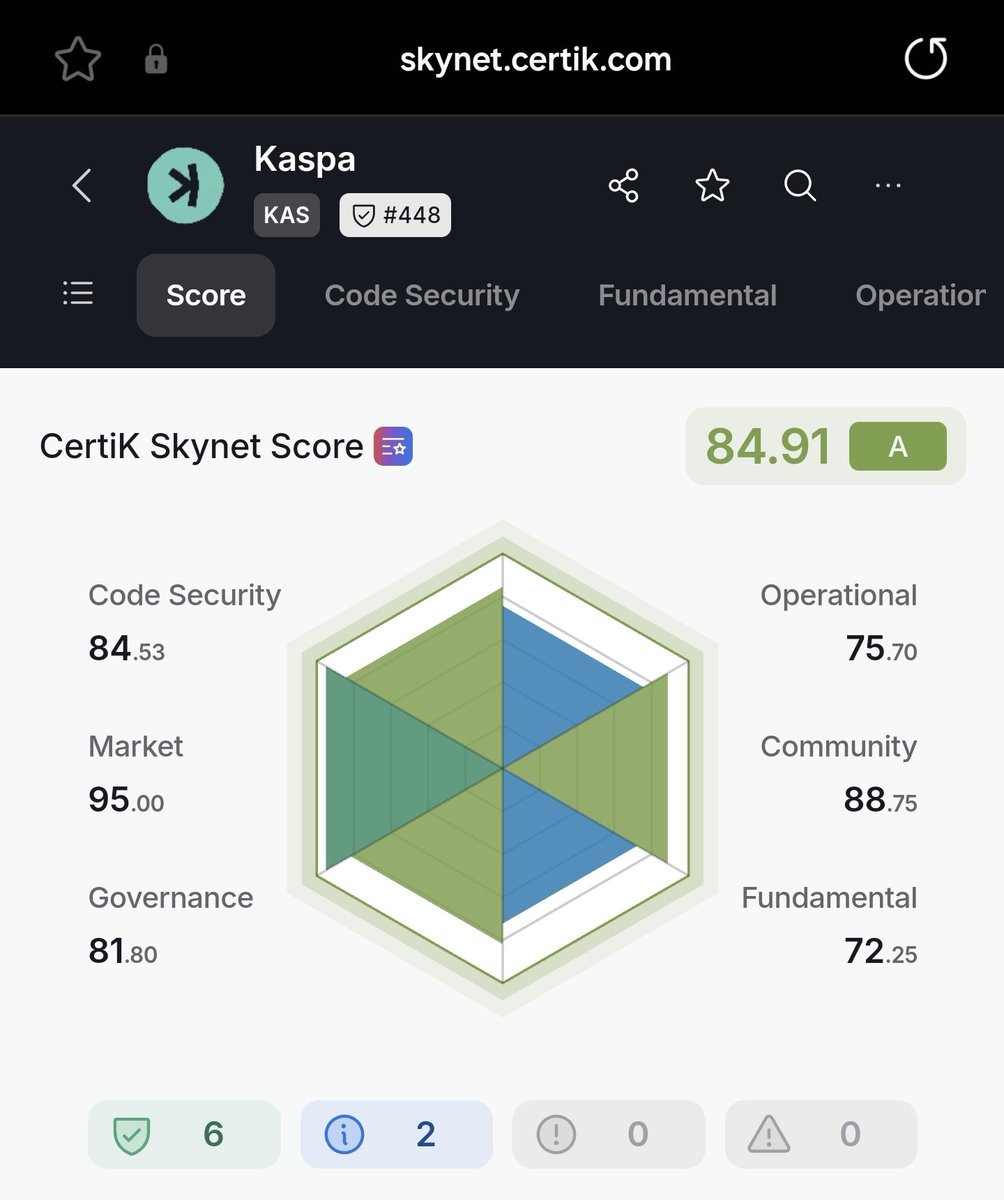The image size is (1004, 1200).
Task: Click the verified shield badge showing #448
Action: (x=394, y=214)
